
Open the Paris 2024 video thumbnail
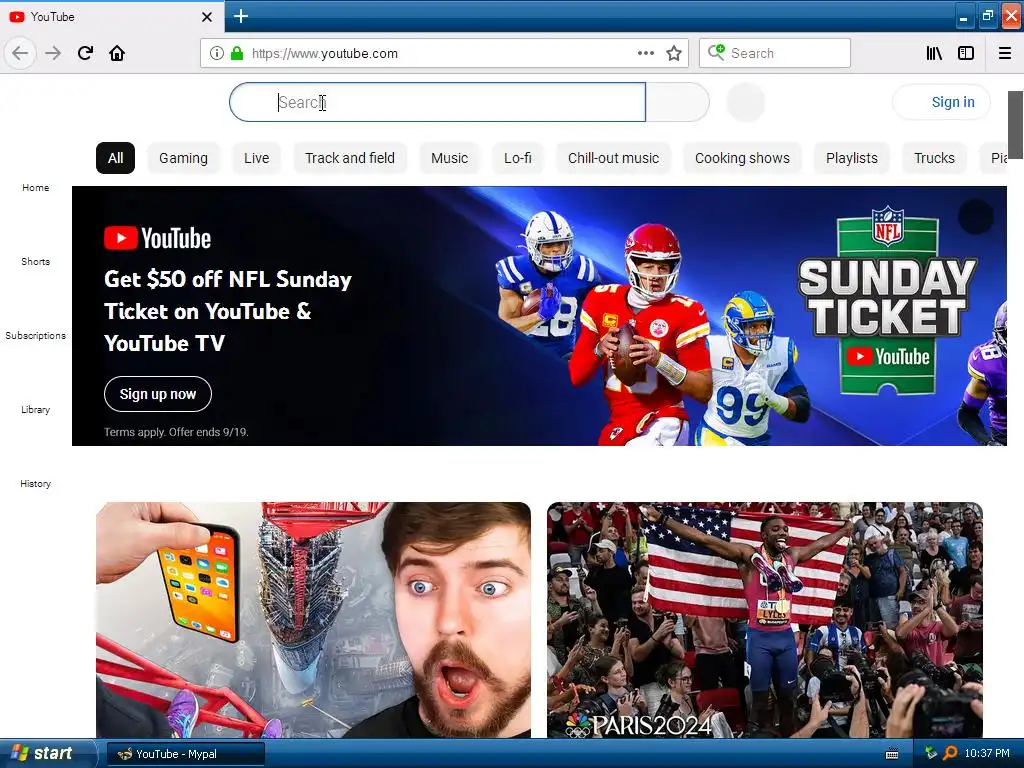[765, 620]
